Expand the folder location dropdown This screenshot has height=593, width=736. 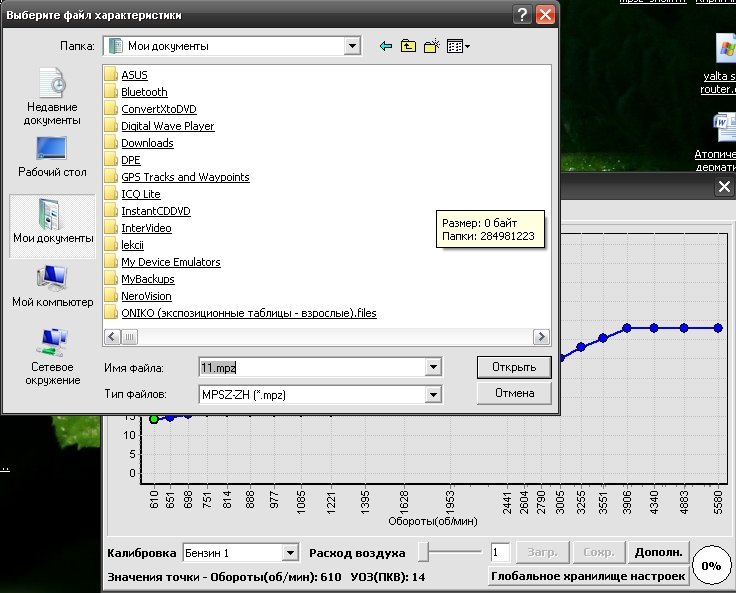351,46
